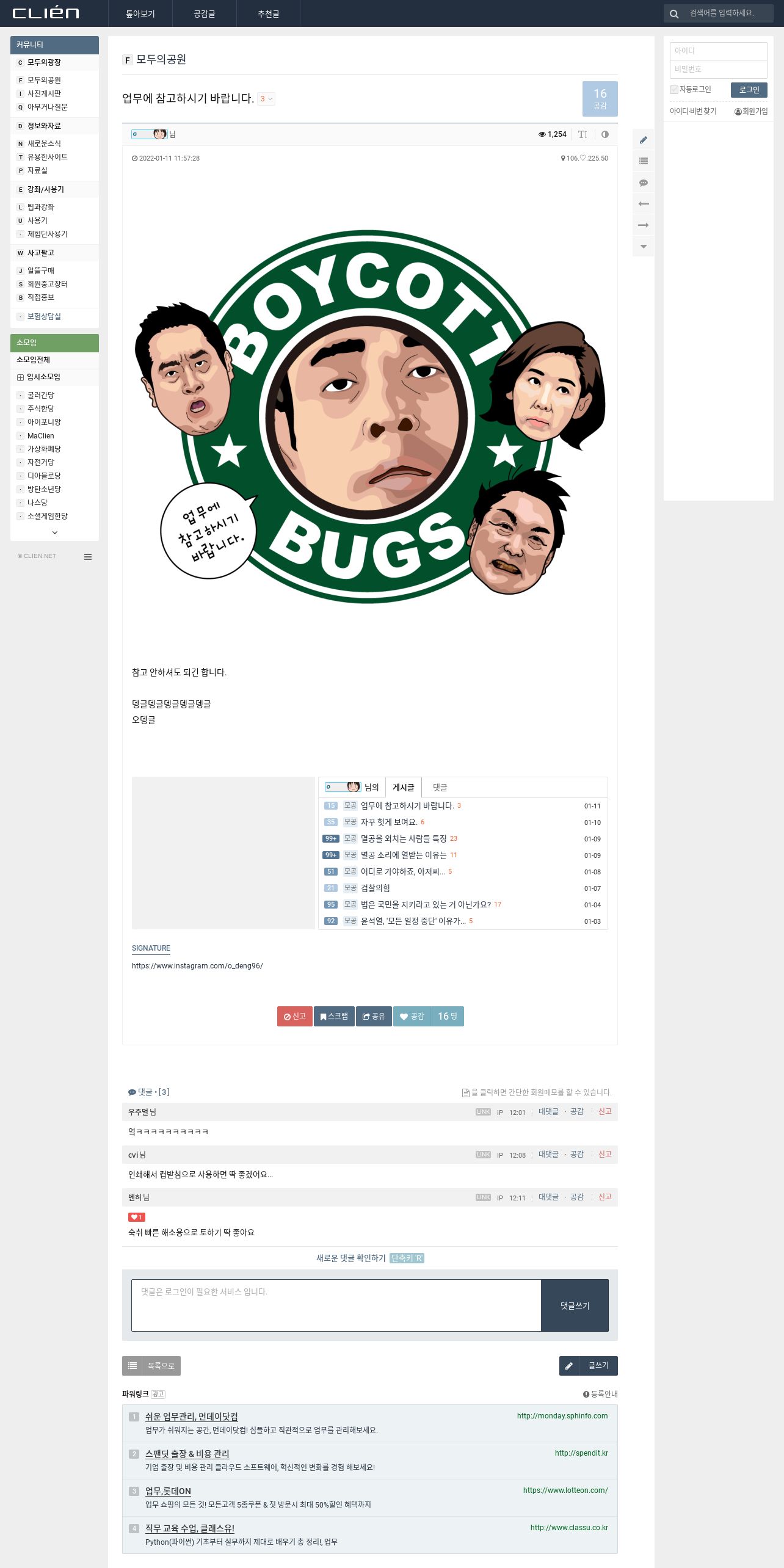Open the 톺아보기 menu

(x=140, y=13)
